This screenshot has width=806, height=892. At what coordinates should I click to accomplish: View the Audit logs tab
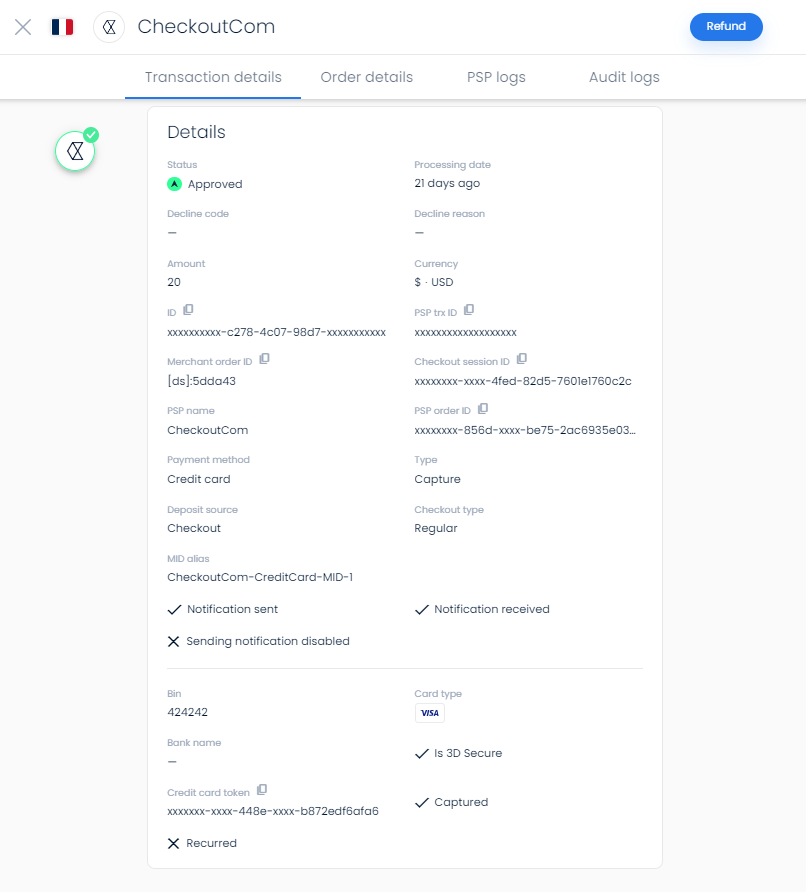coord(624,77)
